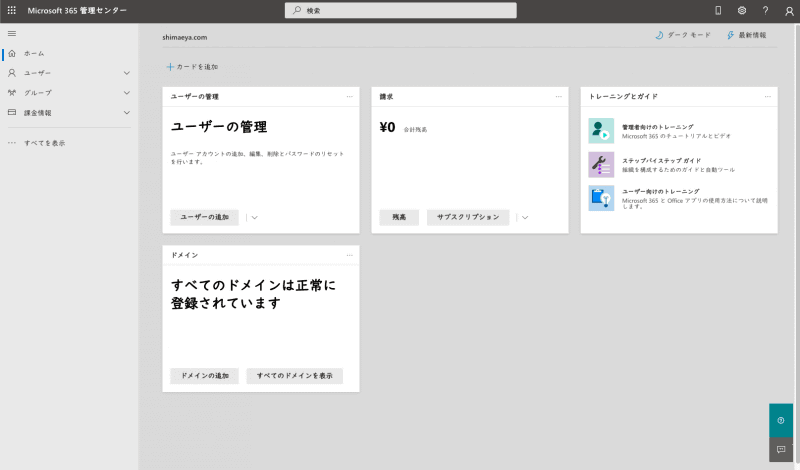Click the 合計残高 label
800x470 pixels.
pyautogui.click(x=415, y=130)
